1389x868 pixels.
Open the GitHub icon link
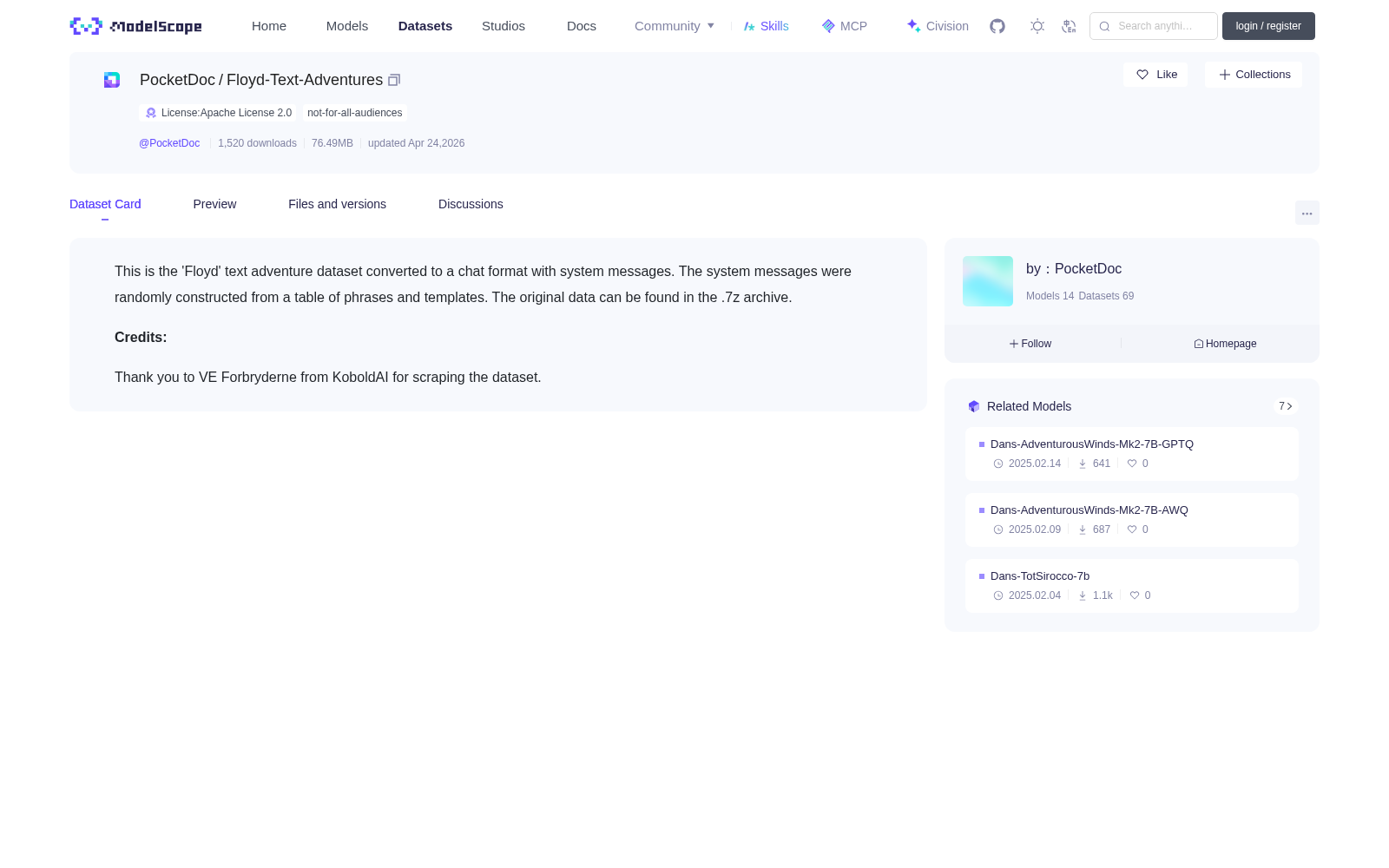click(x=997, y=26)
